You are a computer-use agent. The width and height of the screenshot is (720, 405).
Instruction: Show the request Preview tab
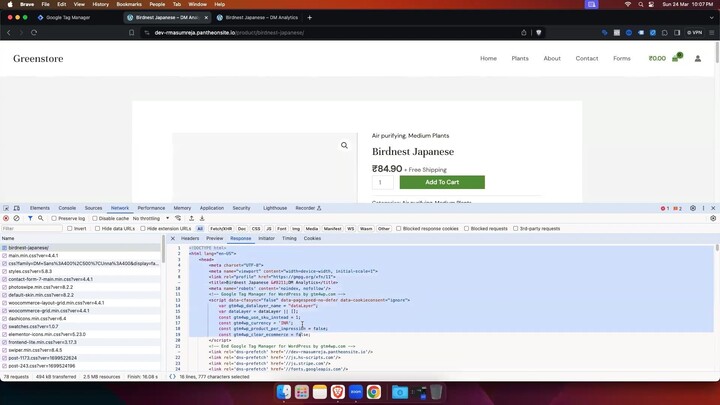click(x=214, y=238)
